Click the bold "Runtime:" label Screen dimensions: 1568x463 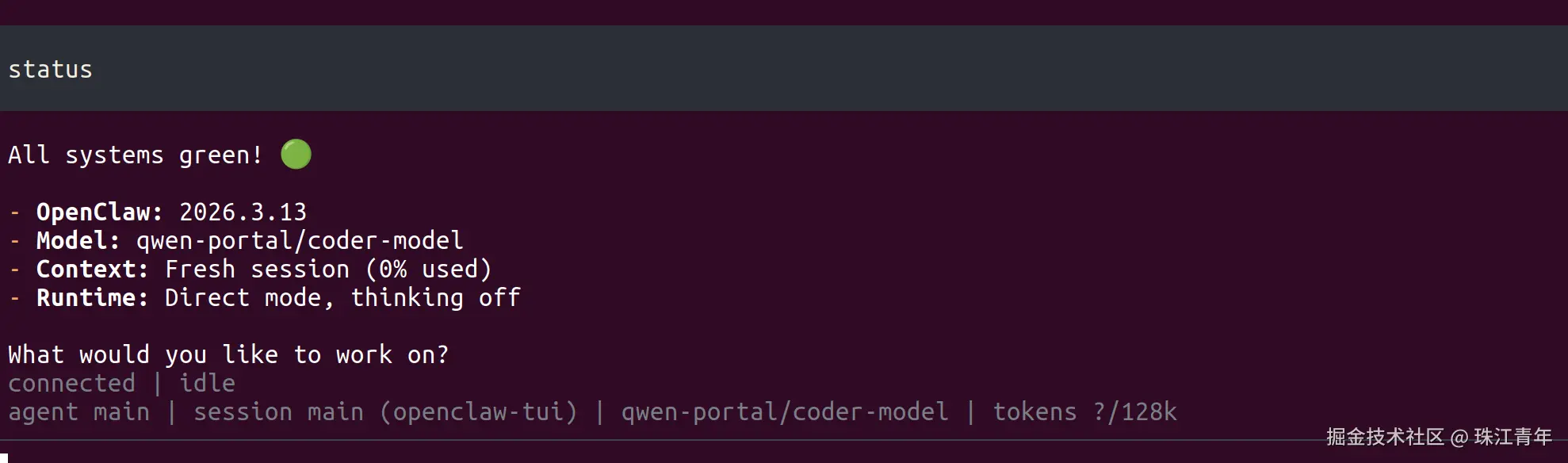coord(92,298)
